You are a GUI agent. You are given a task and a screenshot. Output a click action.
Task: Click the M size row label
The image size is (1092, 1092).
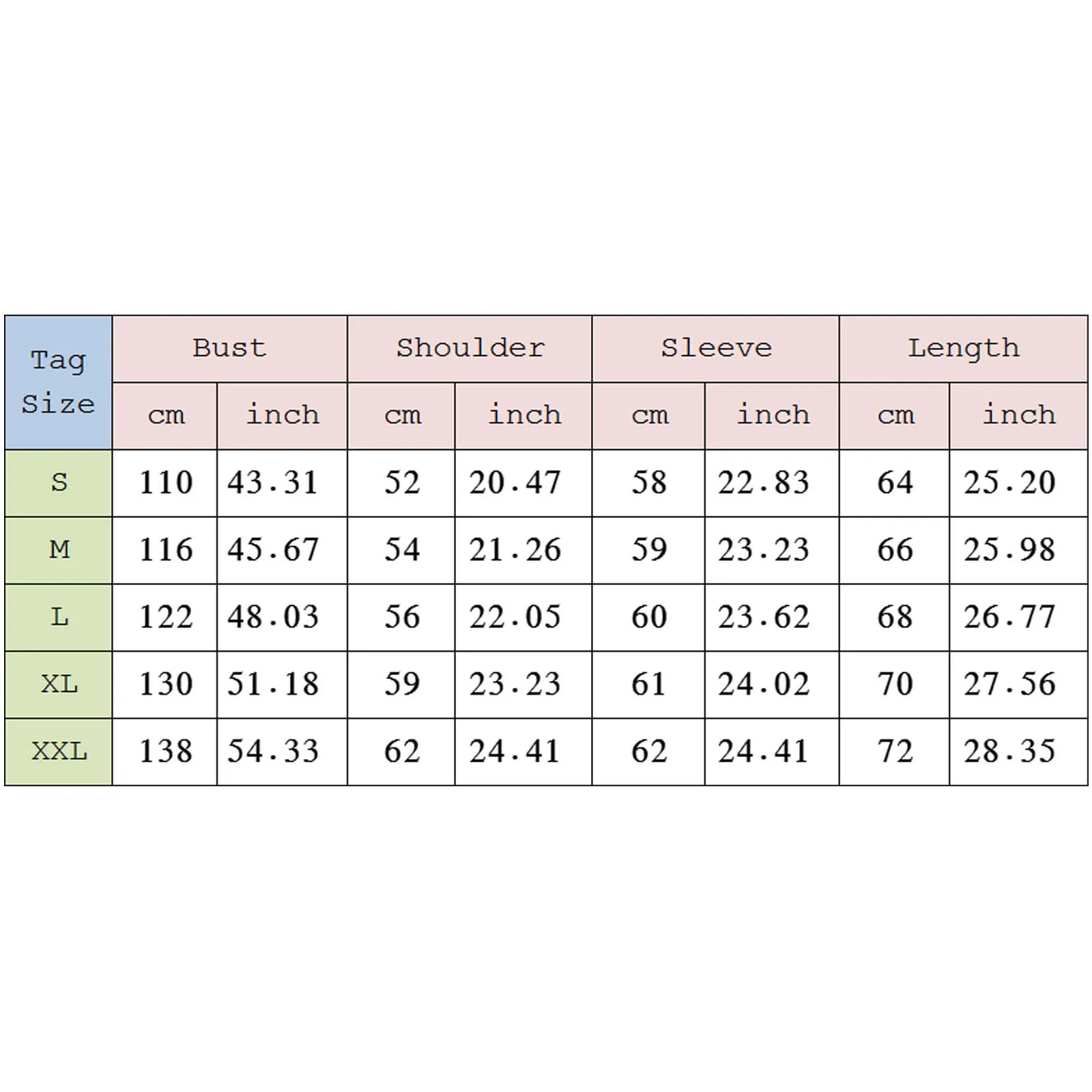(59, 549)
